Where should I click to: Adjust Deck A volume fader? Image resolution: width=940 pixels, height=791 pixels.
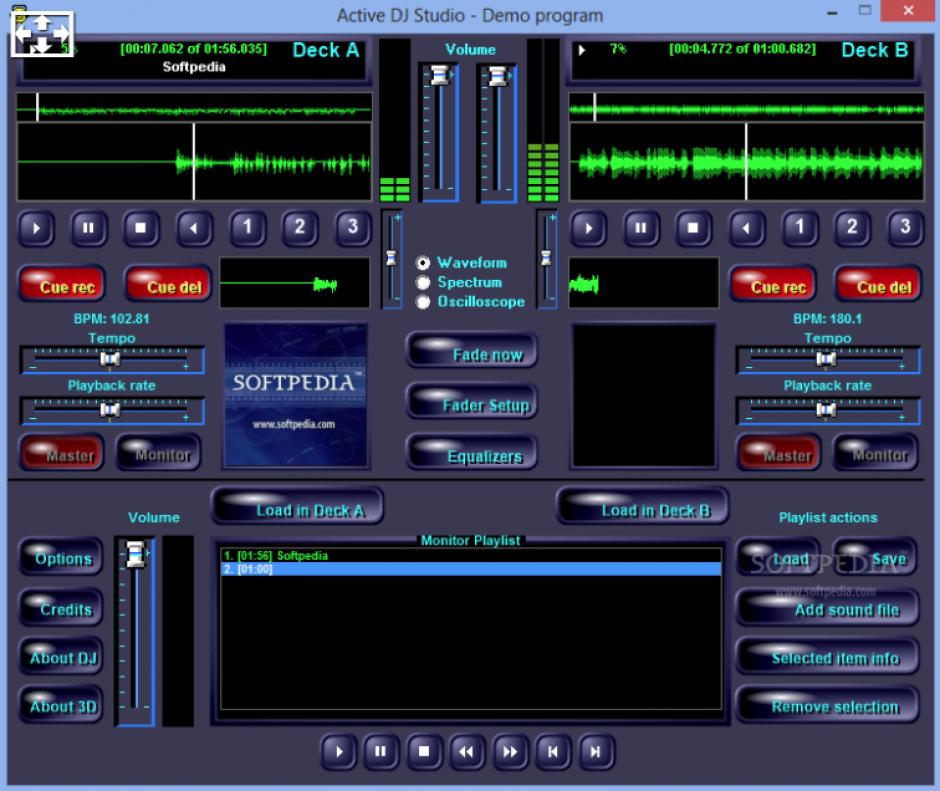(x=440, y=76)
